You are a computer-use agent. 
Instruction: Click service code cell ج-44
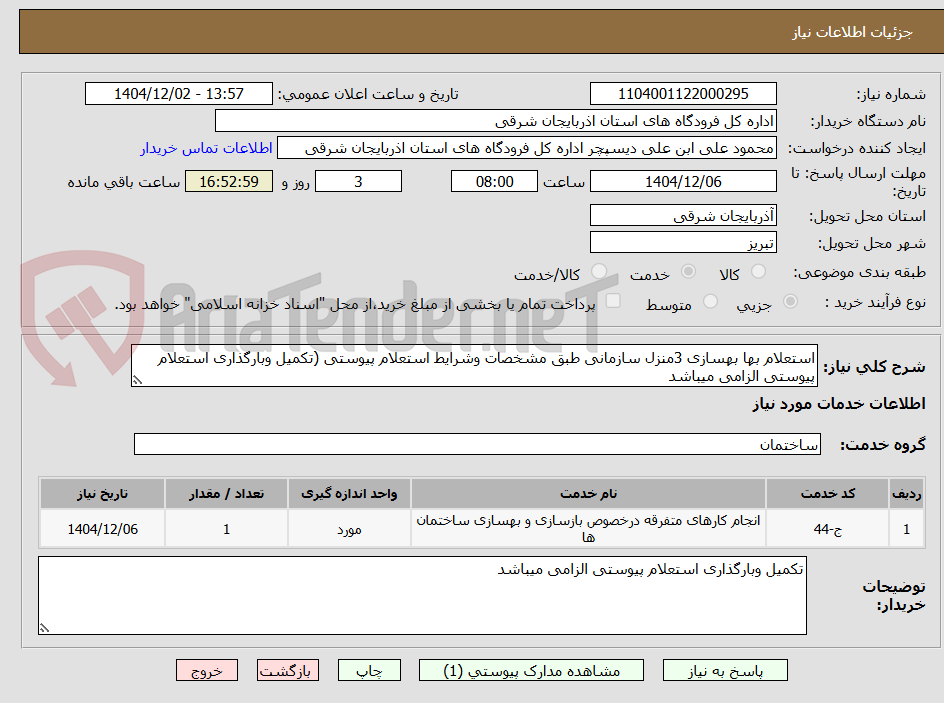pos(828,528)
